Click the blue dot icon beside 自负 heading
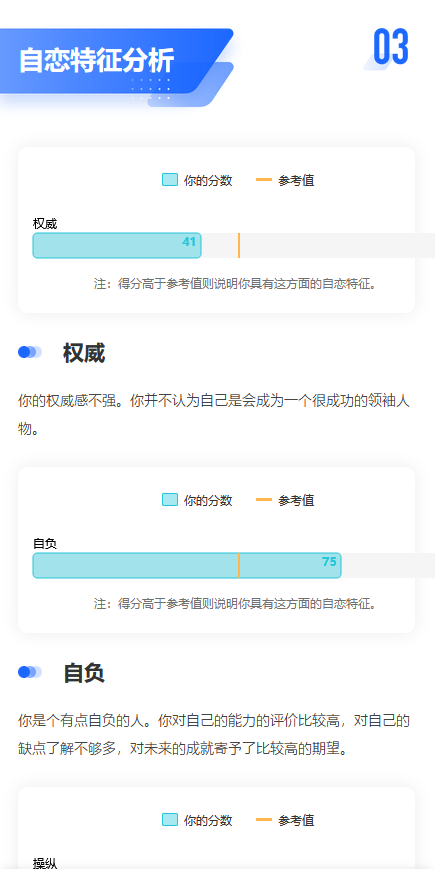This screenshot has width=435, height=869. click(30, 672)
